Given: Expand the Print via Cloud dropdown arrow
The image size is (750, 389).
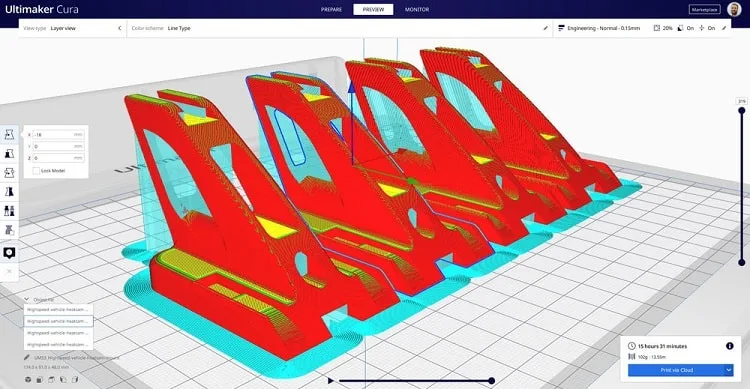Looking at the screenshot, I should coord(728,370).
